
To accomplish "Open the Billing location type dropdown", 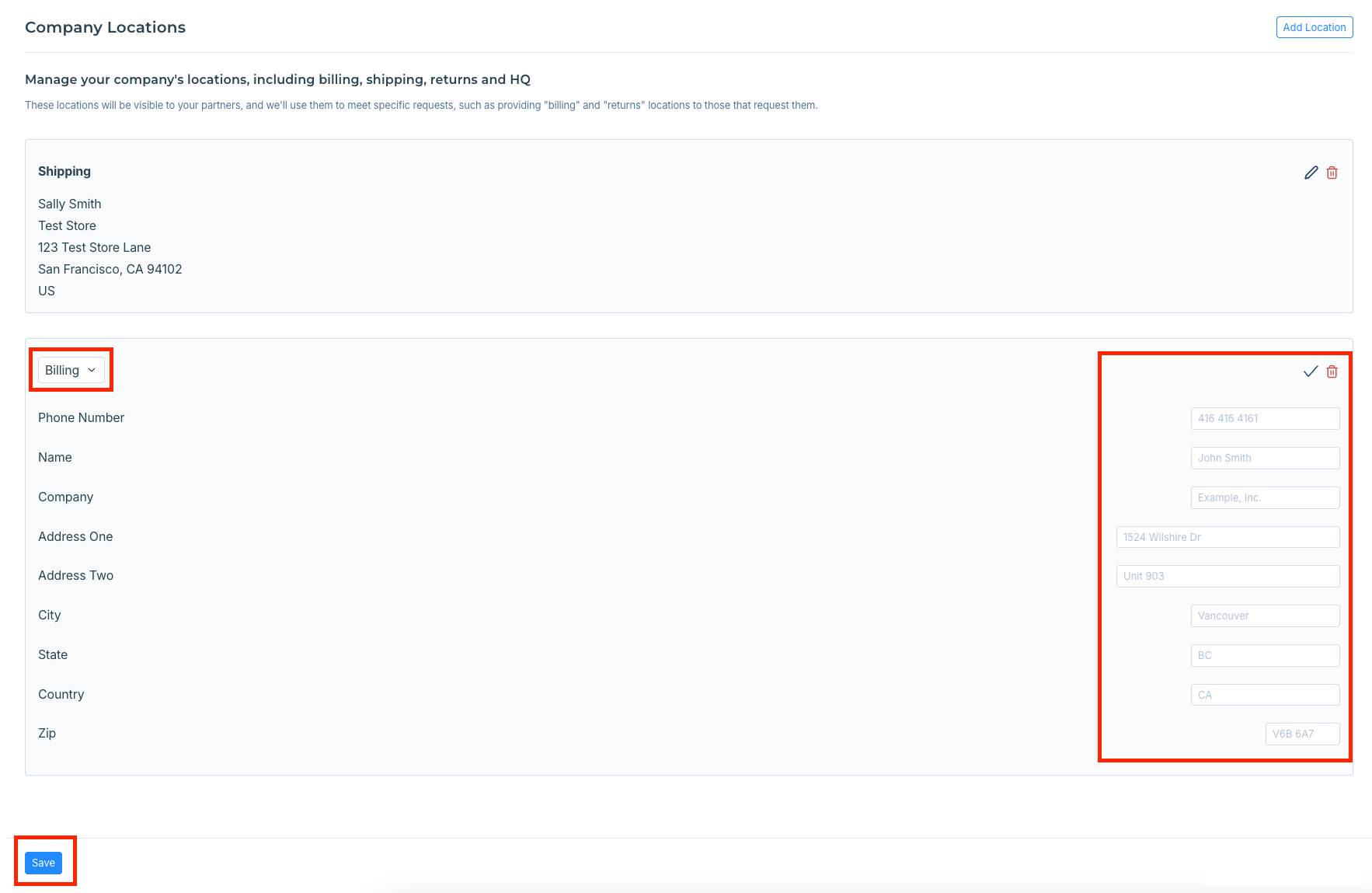I will point(71,370).
